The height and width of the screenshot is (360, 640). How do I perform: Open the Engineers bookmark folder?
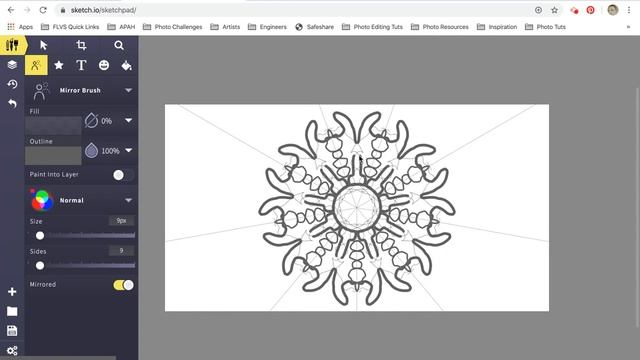click(x=267, y=27)
